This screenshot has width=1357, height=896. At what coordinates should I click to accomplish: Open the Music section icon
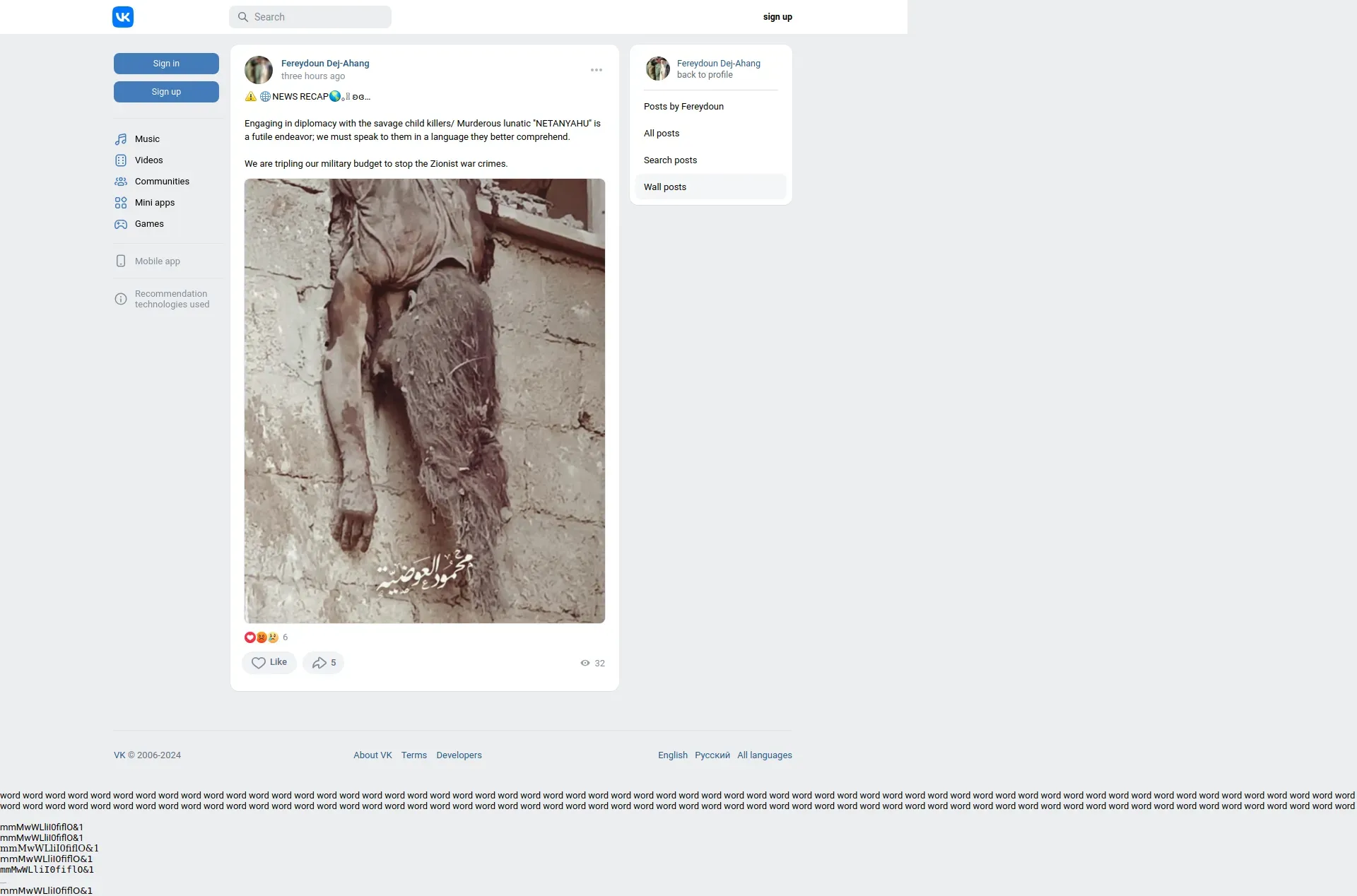[x=121, y=139]
